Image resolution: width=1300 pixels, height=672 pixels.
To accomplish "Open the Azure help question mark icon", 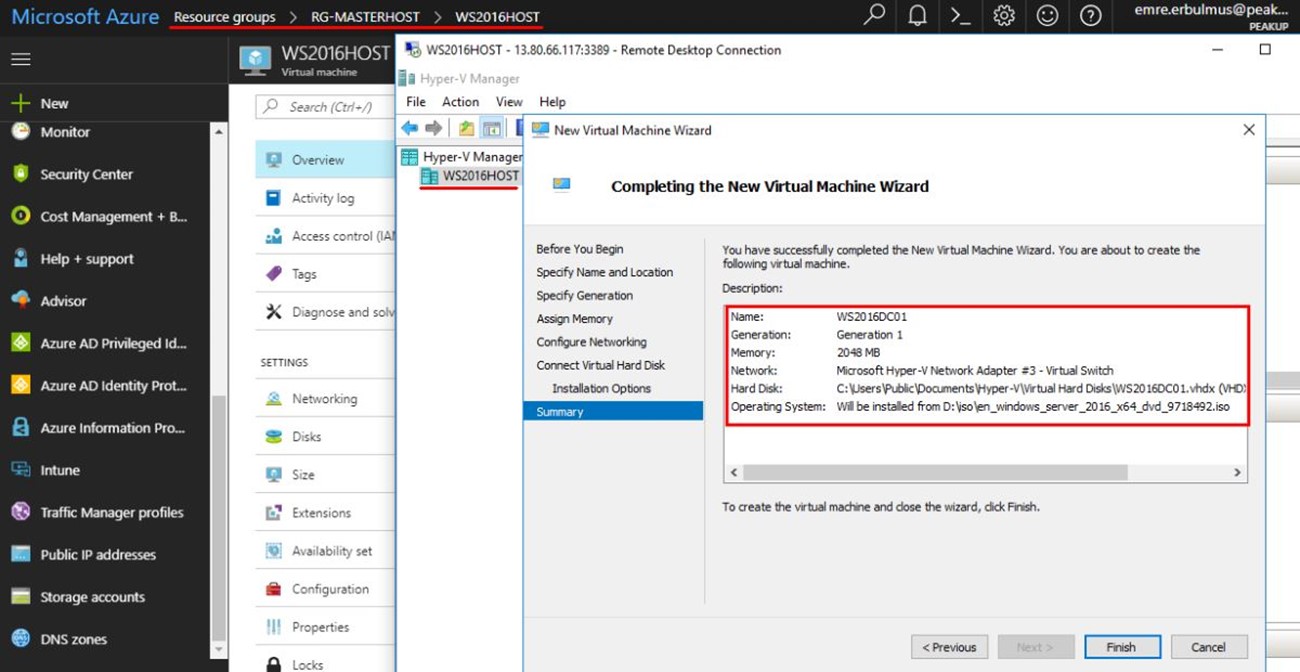I will click(1091, 16).
